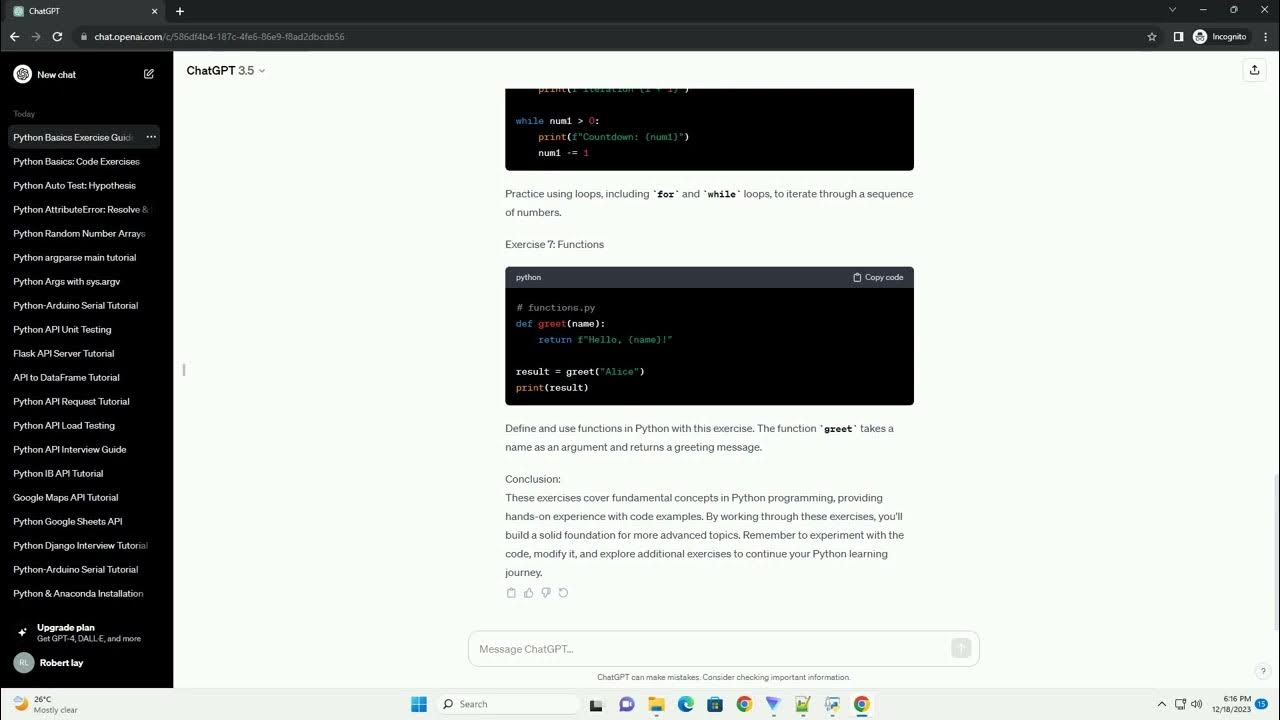Open Python API Load Testing chat
1280x720 pixels.
coord(84,425)
